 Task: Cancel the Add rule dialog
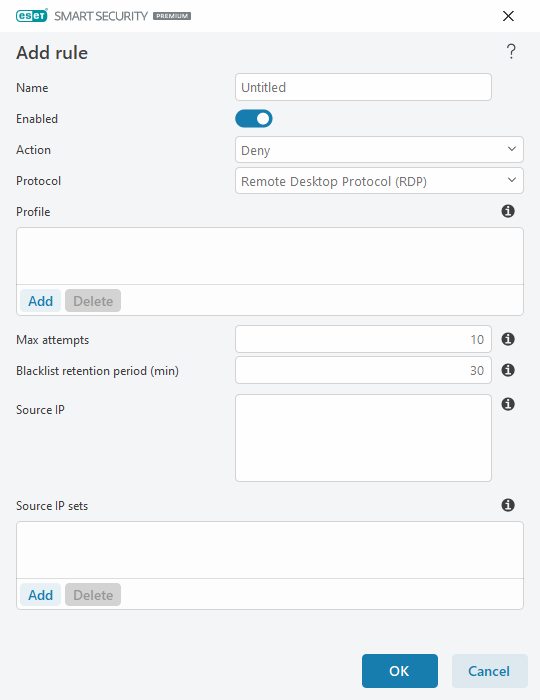point(490,671)
